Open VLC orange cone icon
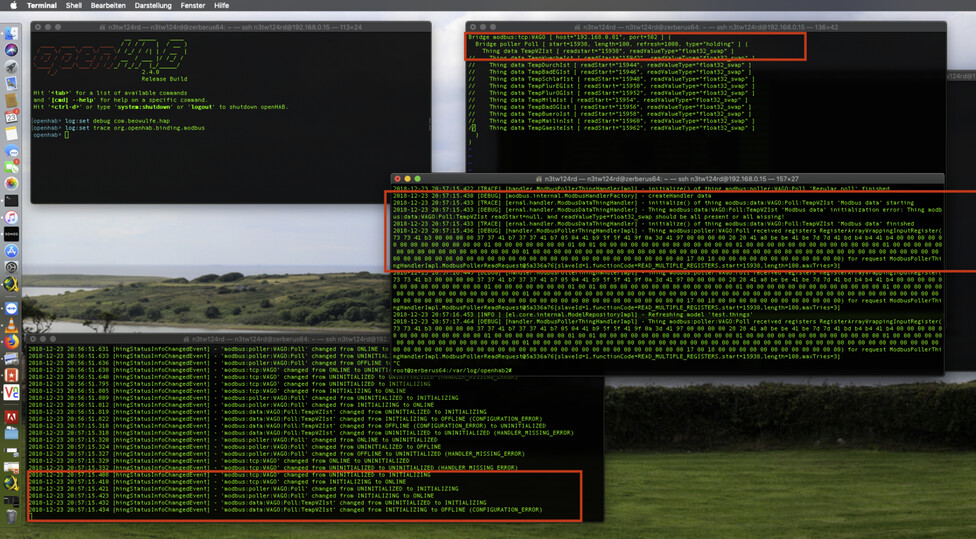The height and width of the screenshot is (539, 976). [x=11, y=326]
